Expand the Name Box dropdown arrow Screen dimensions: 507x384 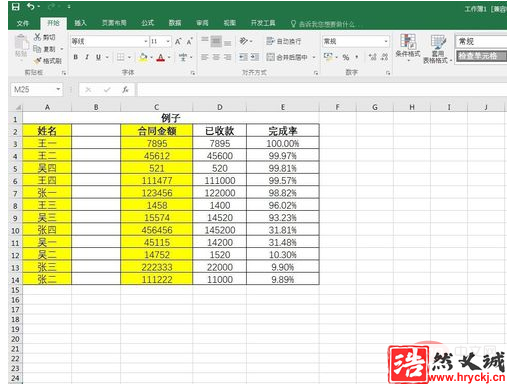(x=58, y=89)
